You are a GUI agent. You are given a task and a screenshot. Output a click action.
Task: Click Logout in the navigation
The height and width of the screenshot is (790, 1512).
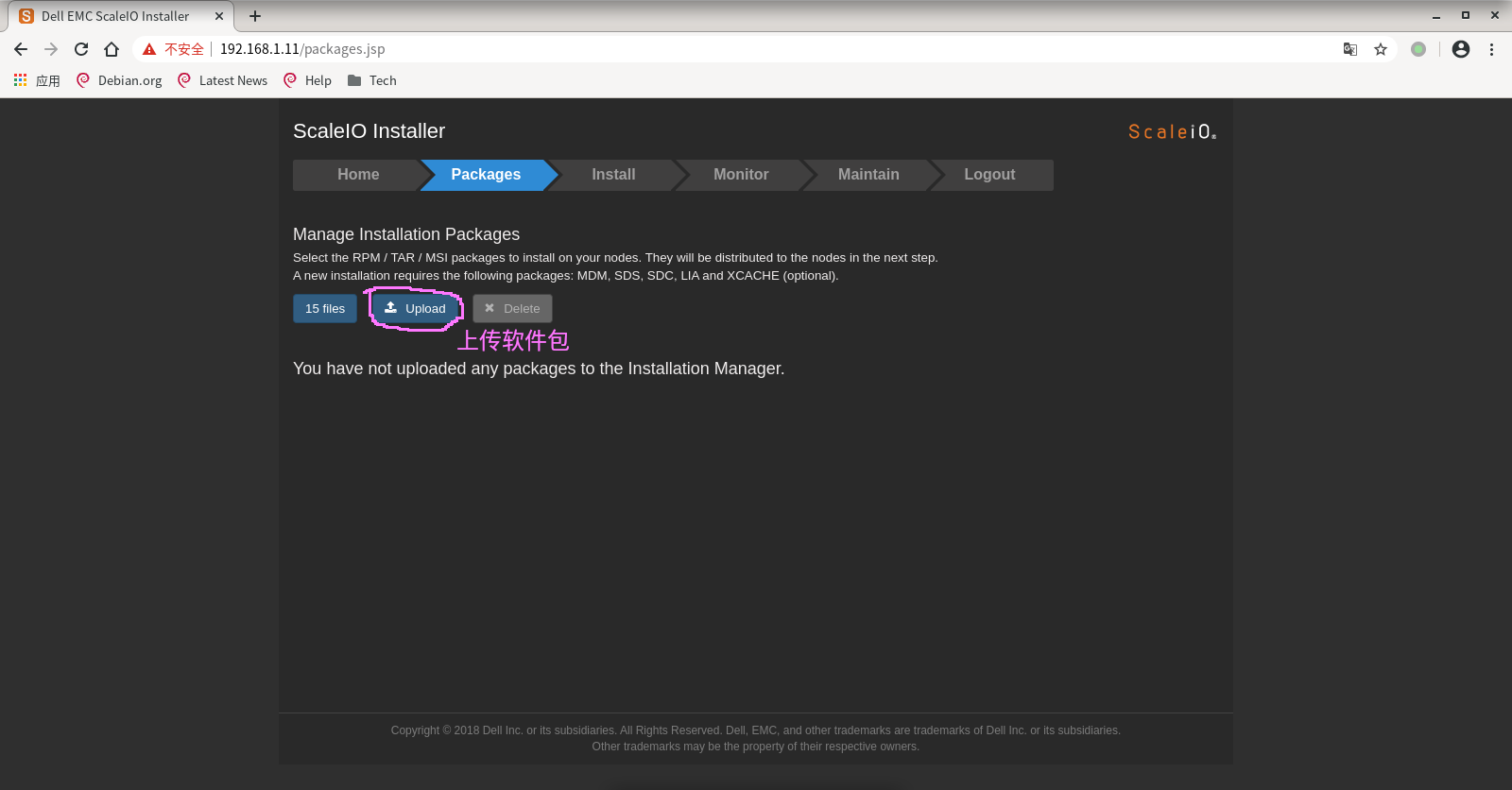(x=989, y=175)
